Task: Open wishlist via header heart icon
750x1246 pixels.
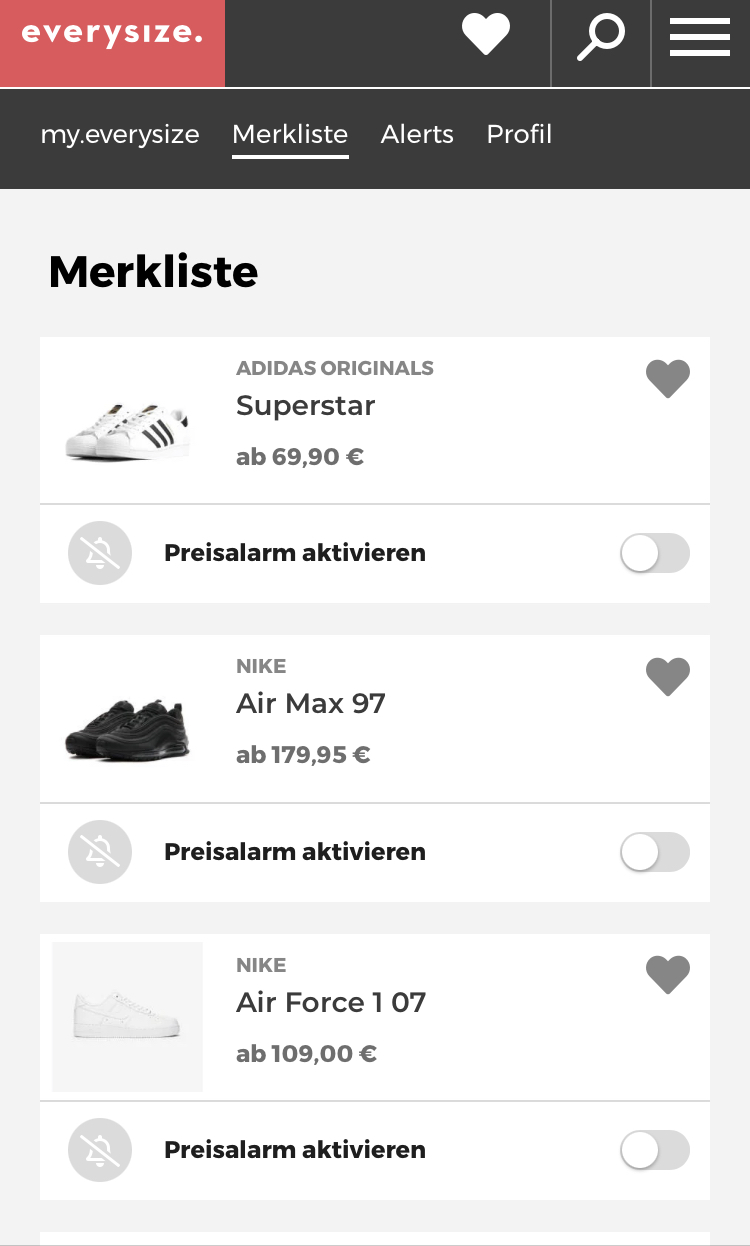Action: pos(486,36)
